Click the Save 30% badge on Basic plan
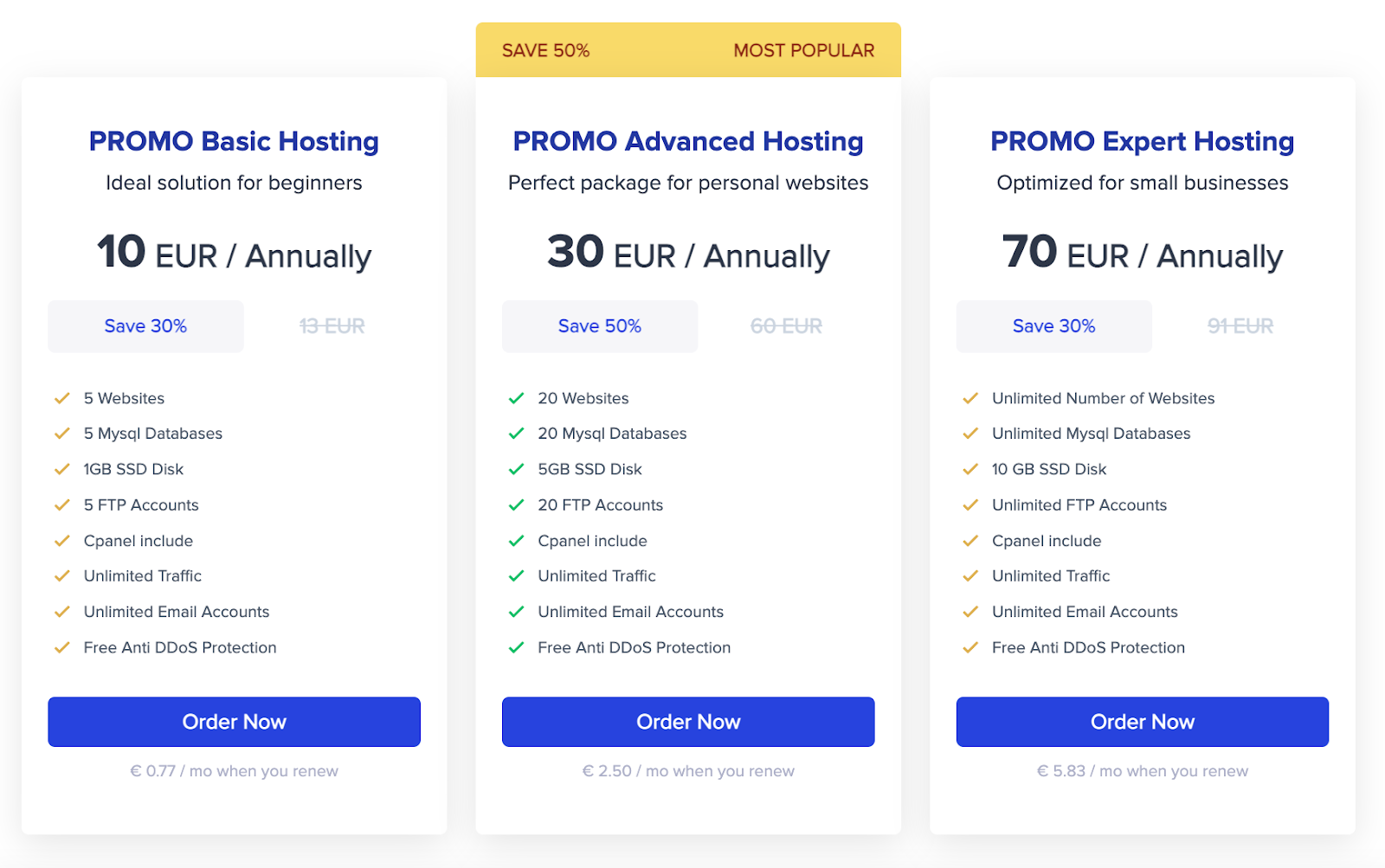The image size is (1385, 868). click(x=145, y=326)
